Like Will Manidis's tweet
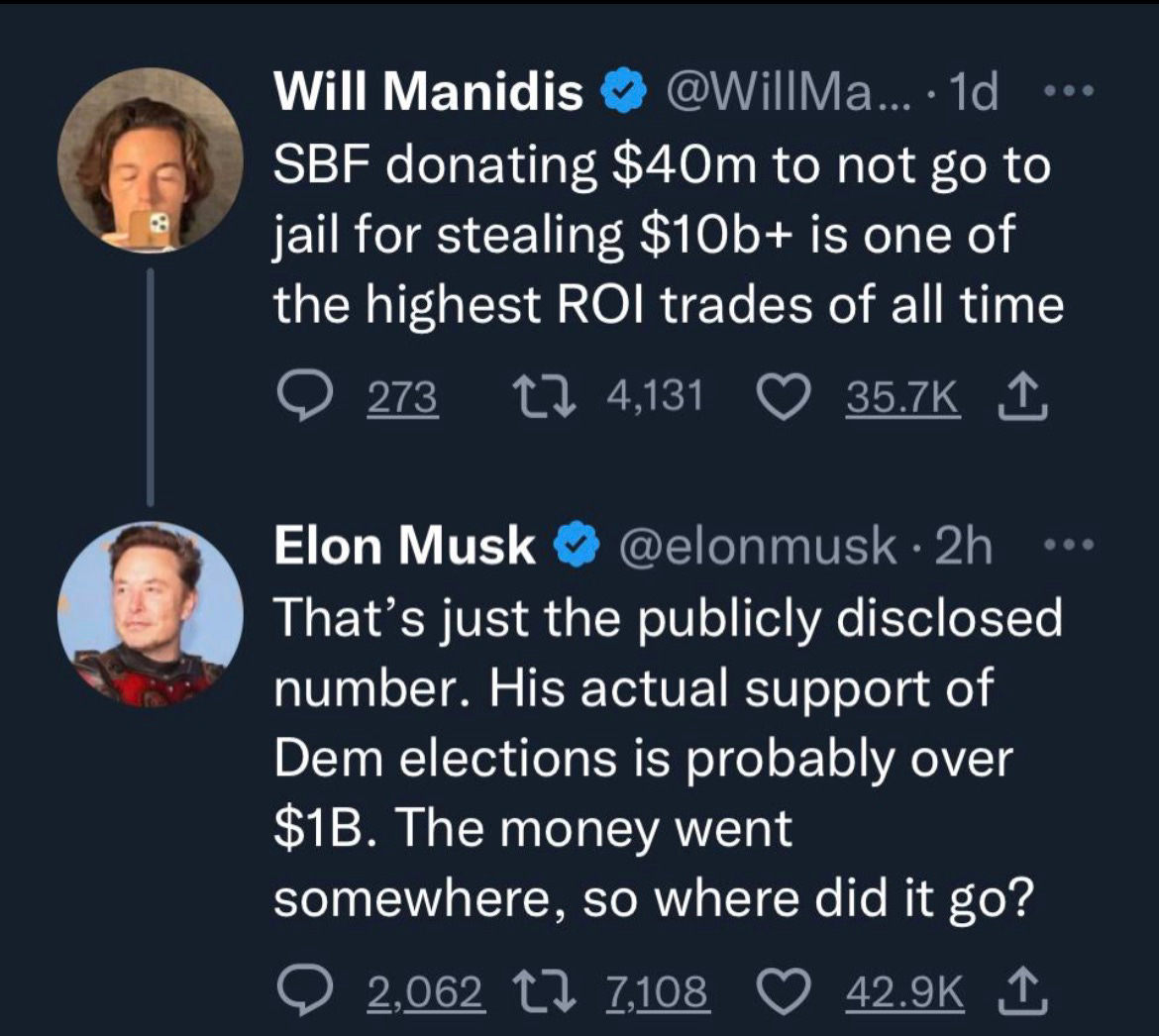Viewport: 1159px width, 1036px height. [x=785, y=397]
